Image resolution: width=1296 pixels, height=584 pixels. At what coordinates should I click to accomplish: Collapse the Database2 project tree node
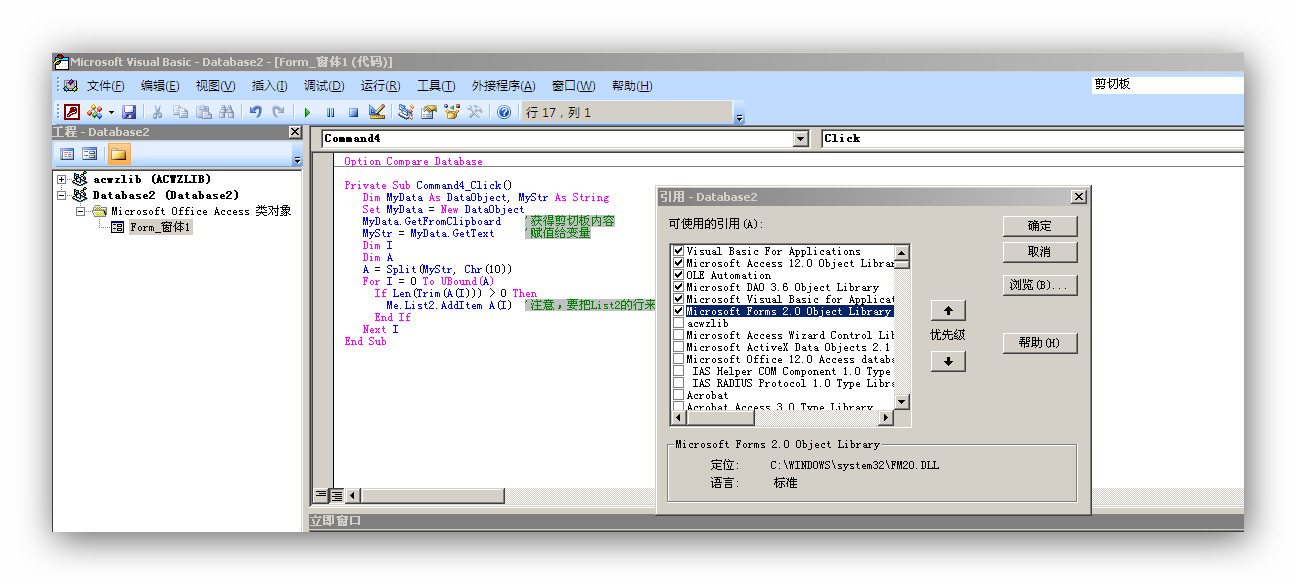[x=62, y=195]
